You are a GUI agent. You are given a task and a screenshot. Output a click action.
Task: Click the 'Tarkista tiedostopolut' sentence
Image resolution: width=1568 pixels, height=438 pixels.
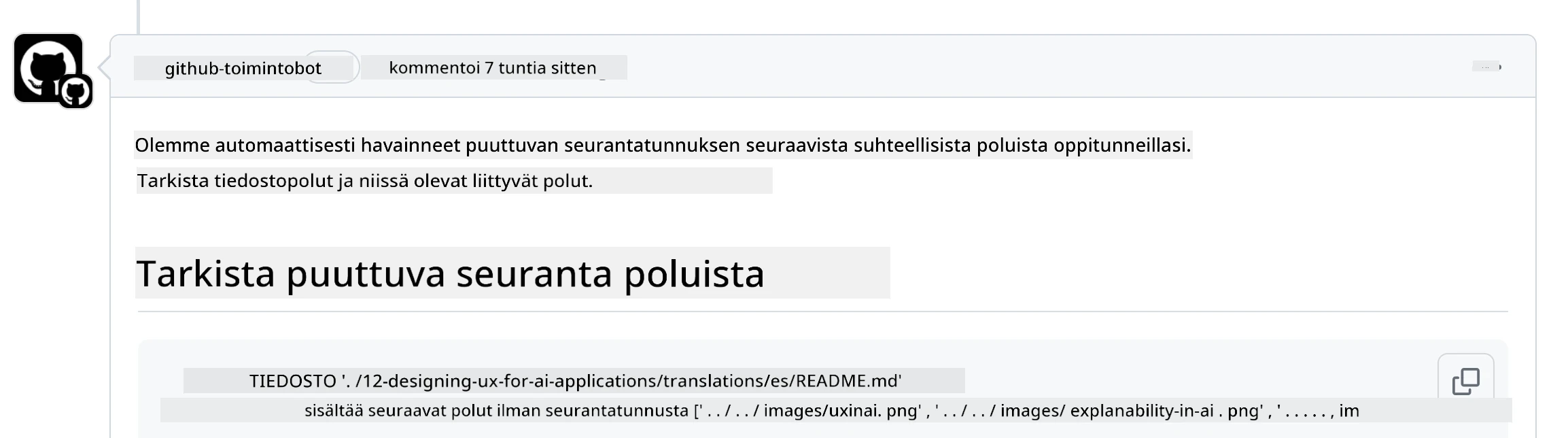point(365,181)
